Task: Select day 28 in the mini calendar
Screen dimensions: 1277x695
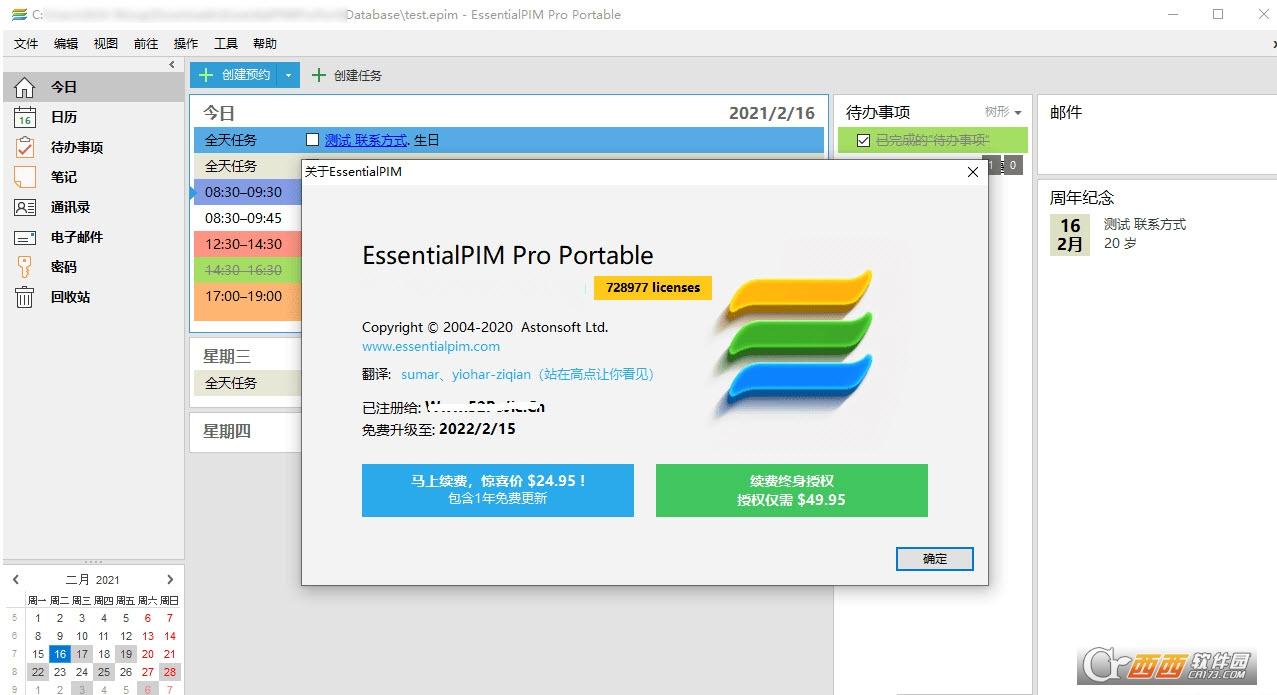Action: click(170, 672)
